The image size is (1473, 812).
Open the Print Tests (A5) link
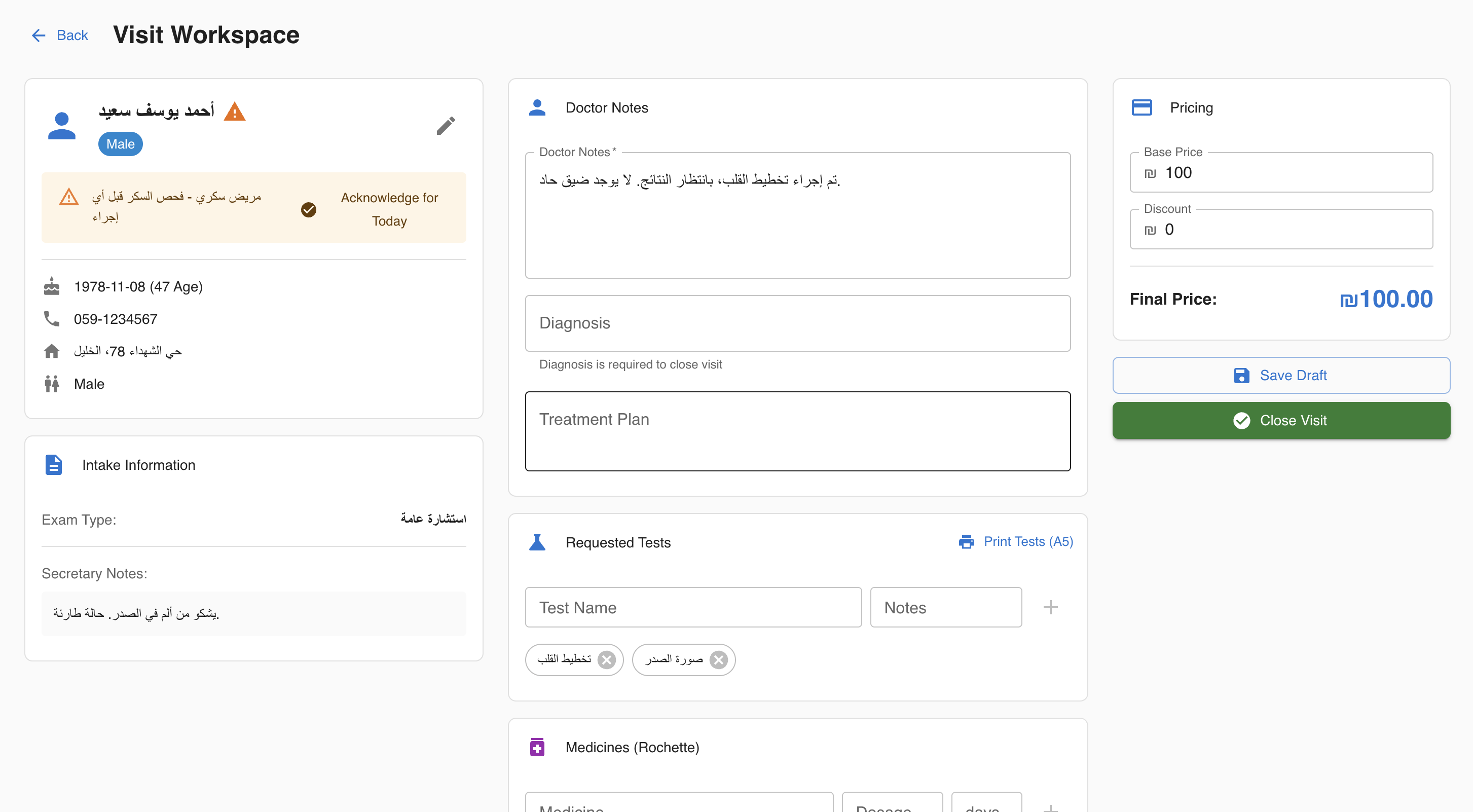[x=1027, y=541]
